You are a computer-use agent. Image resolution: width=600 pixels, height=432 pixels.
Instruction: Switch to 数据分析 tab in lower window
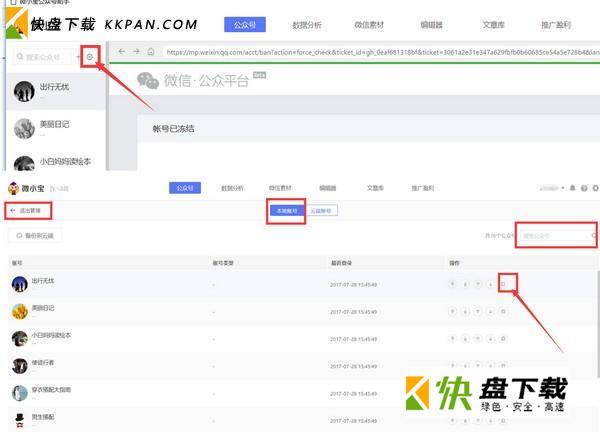click(232, 188)
